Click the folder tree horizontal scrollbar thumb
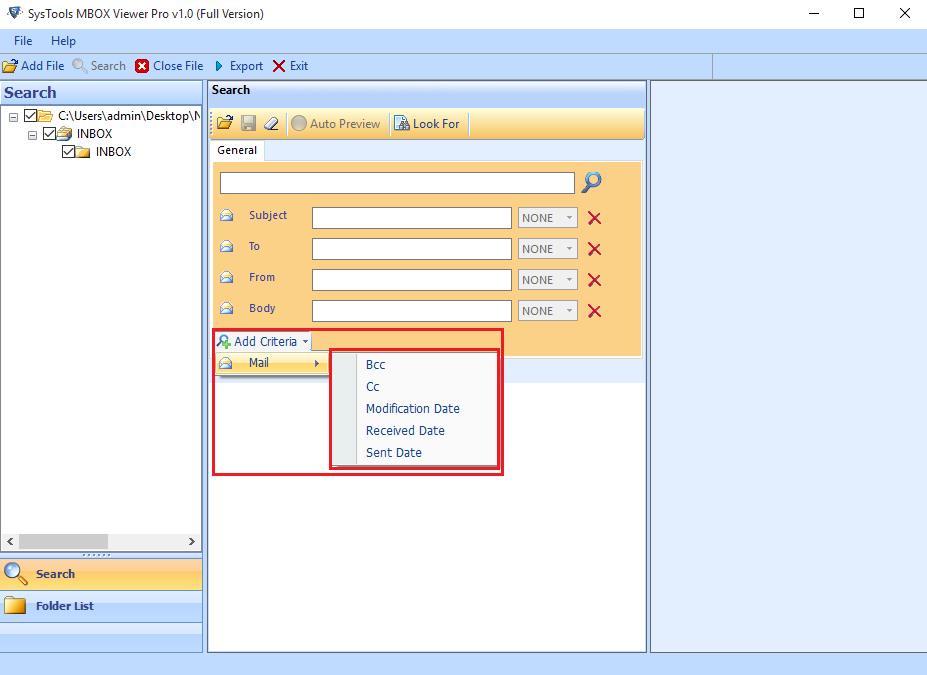Viewport: 927px width, 675px height. click(63, 541)
